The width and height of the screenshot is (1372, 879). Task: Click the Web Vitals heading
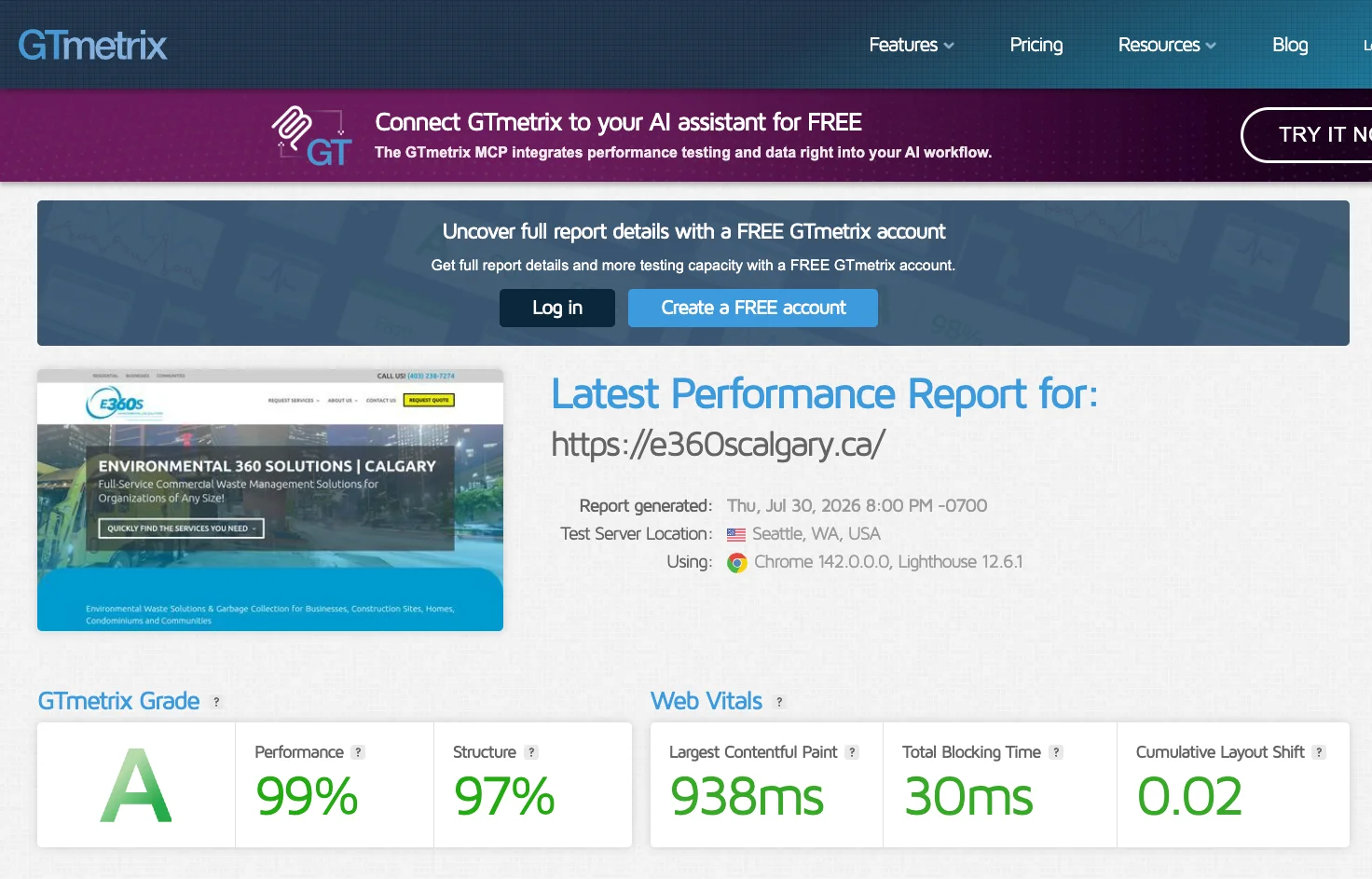(707, 701)
